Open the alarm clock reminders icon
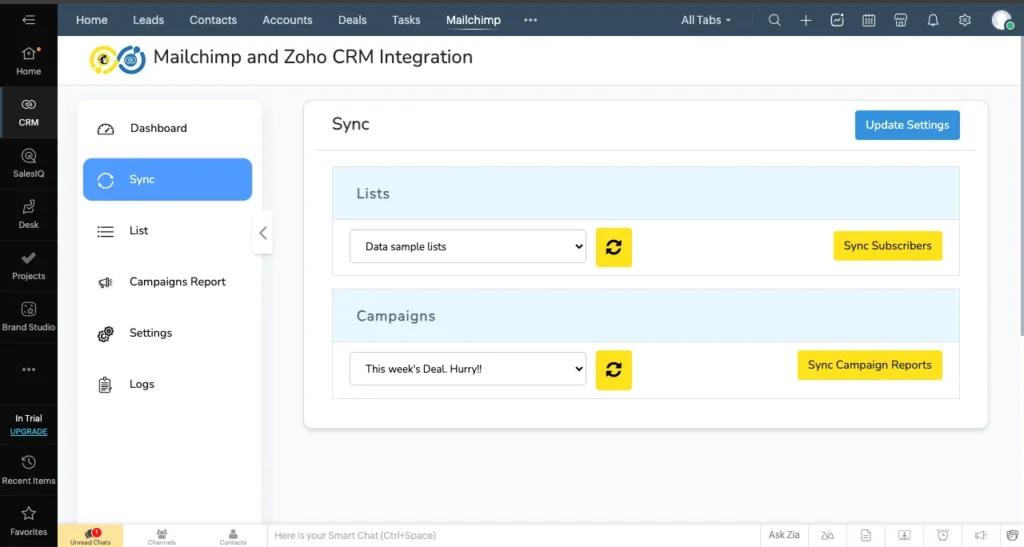 (x=942, y=535)
